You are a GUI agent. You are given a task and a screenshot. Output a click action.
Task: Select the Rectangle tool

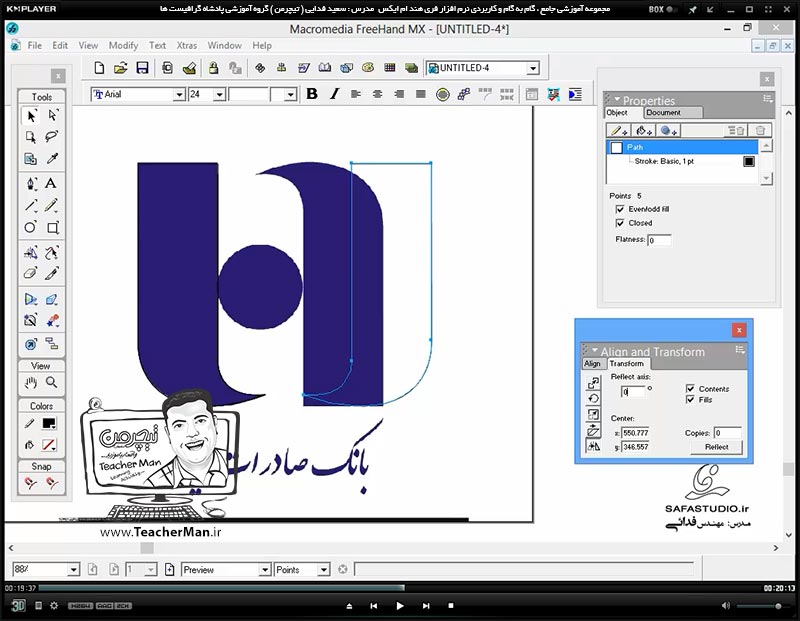point(53,227)
